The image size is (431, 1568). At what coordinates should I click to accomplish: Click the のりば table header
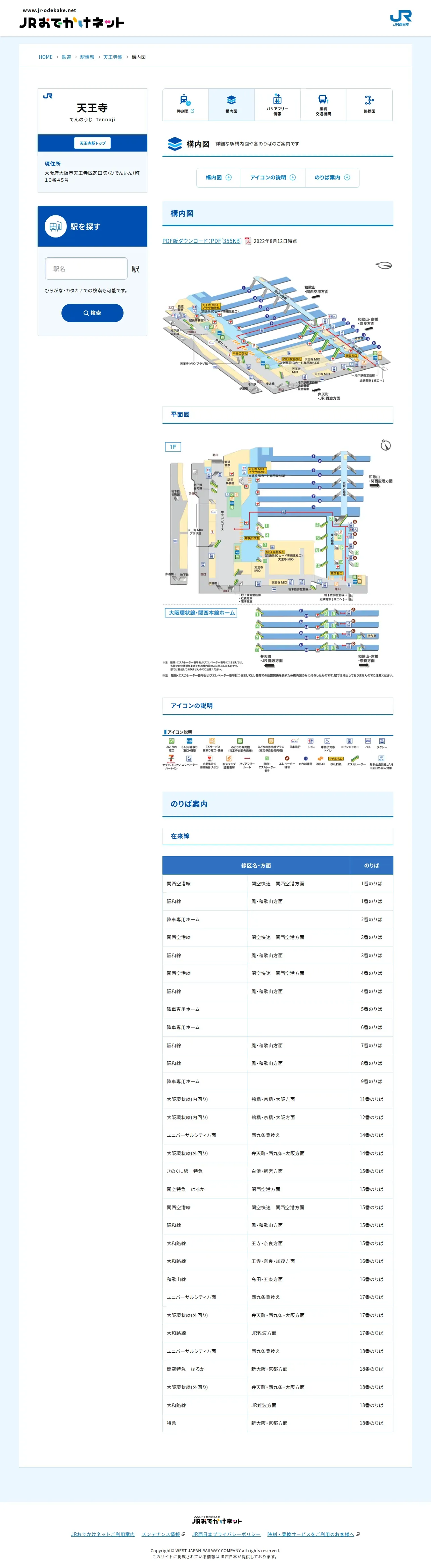(x=372, y=865)
